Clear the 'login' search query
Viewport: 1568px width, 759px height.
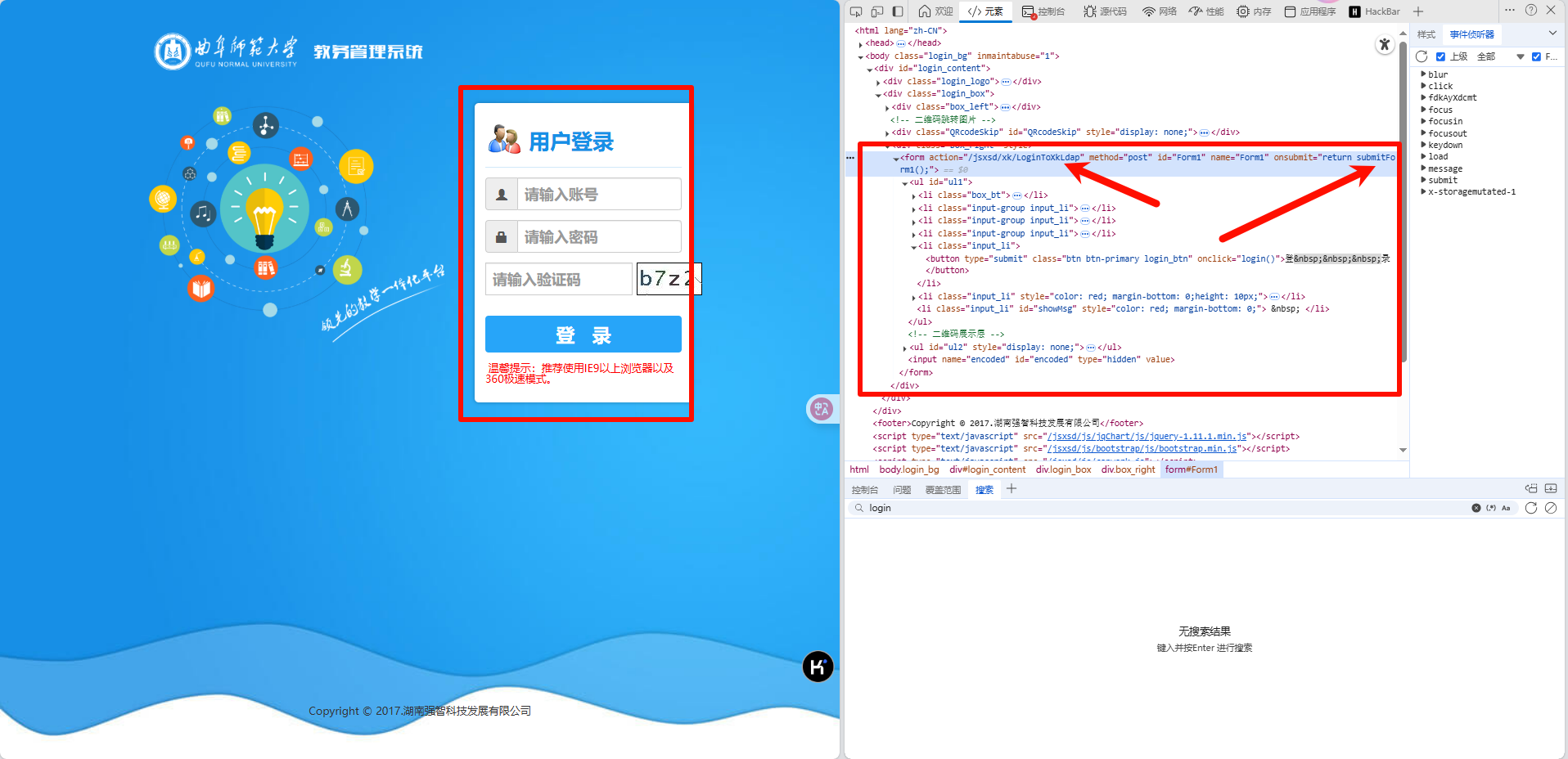coord(1475,508)
